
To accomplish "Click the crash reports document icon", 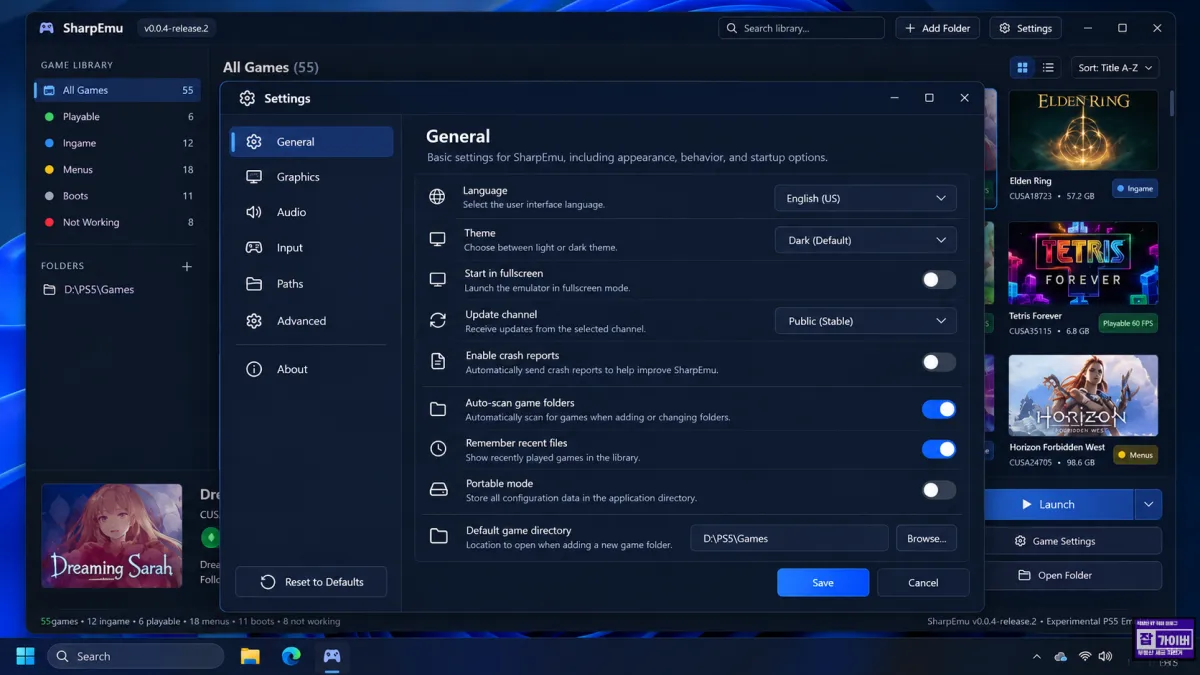I will click(437, 362).
